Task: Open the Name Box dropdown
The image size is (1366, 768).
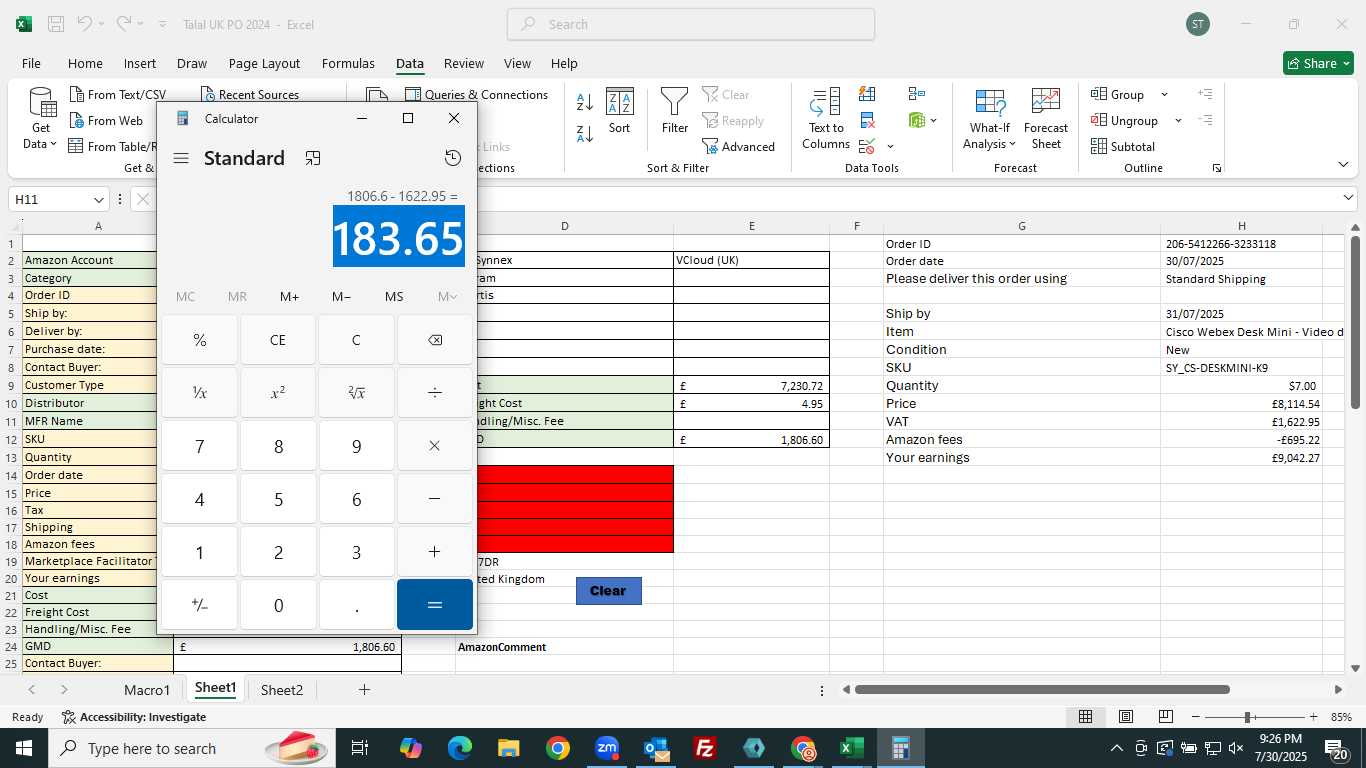Action: pos(98,200)
